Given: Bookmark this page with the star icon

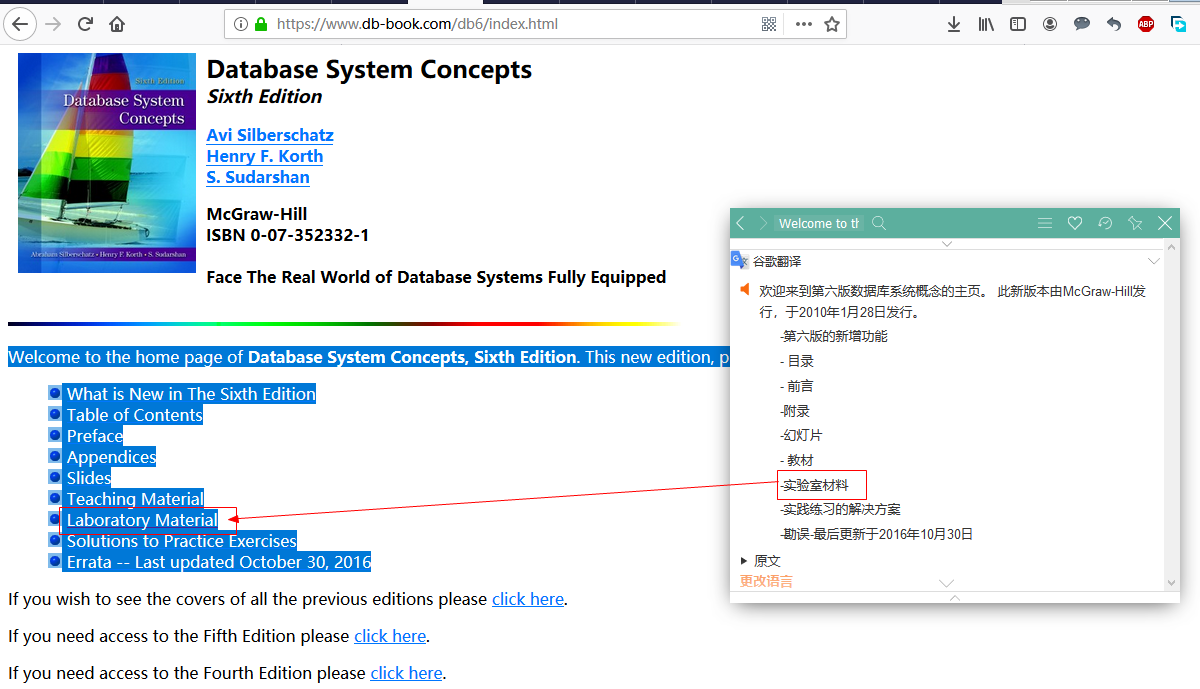Looking at the screenshot, I should click(x=832, y=24).
